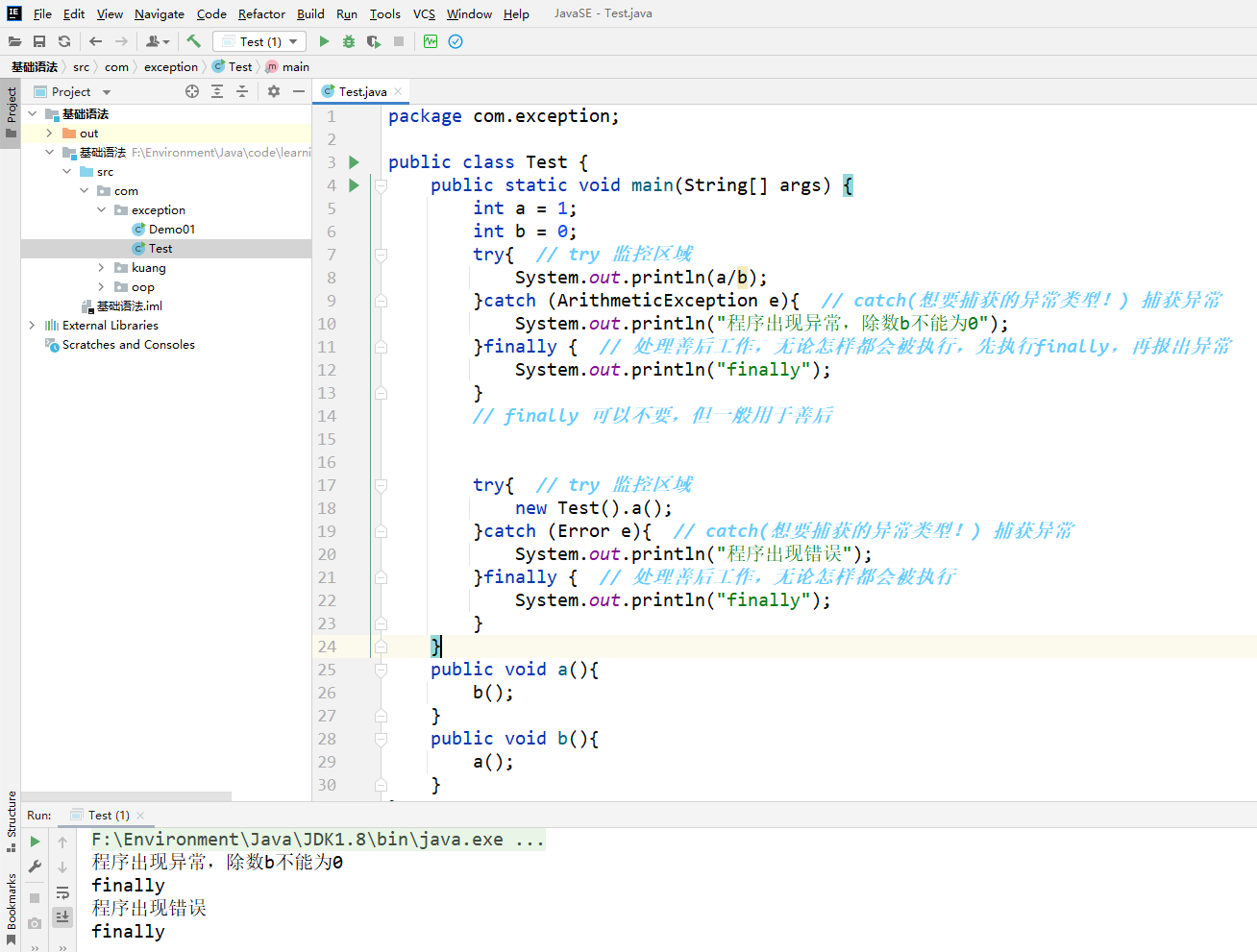Click the Reload from Disk refresh icon
The width and height of the screenshot is (1257, 952).
(64, 41)
